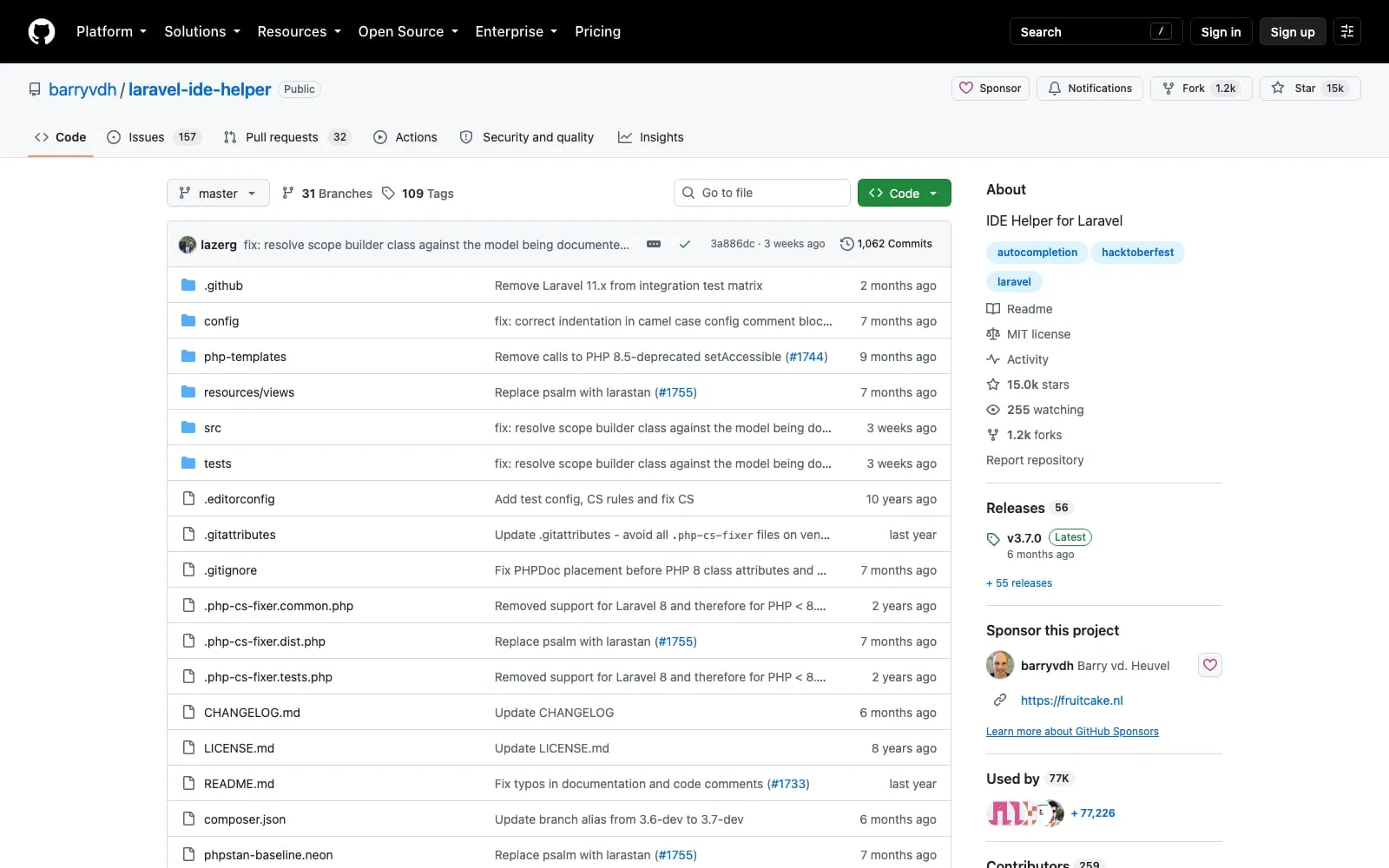This screenshot has width=1389, height=868.
Task: Open the Actions tab
Action: (405, 137)
